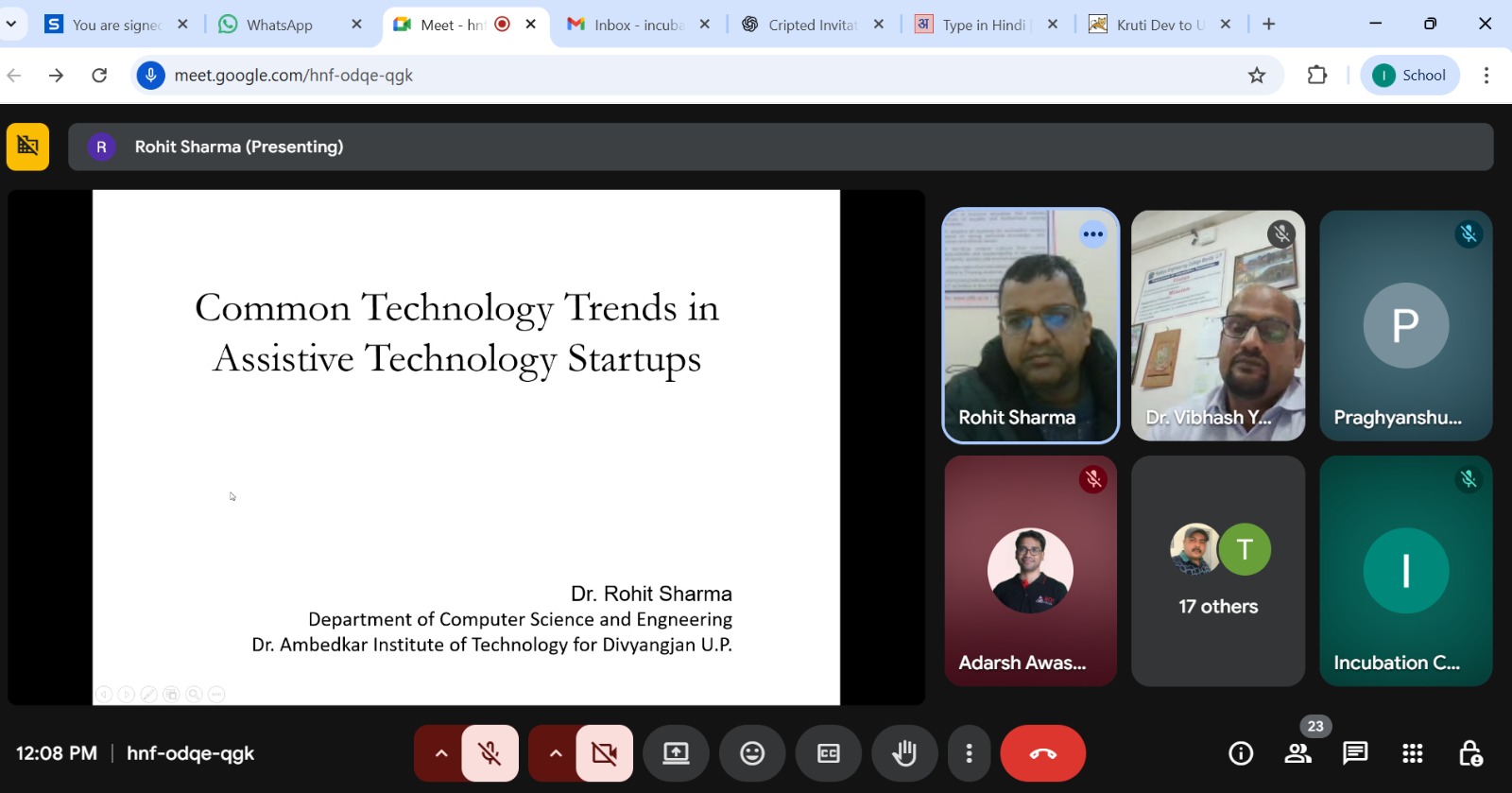Click the raise hand icon

[904, 753]
